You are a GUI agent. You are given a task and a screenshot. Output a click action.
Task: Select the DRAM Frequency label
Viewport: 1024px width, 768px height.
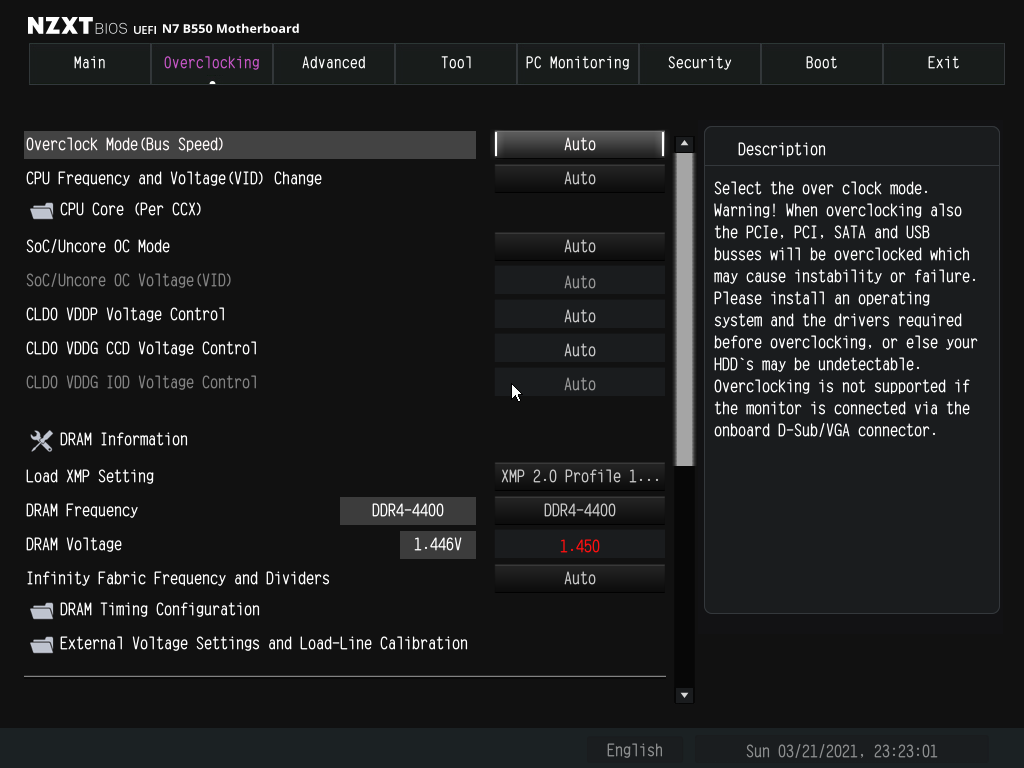coord(82,510)
